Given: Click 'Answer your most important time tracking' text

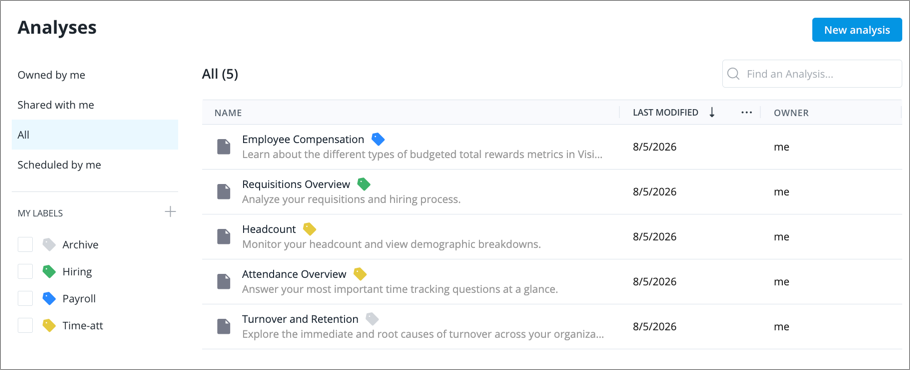Looking at the screenshot, I should 400,289.
